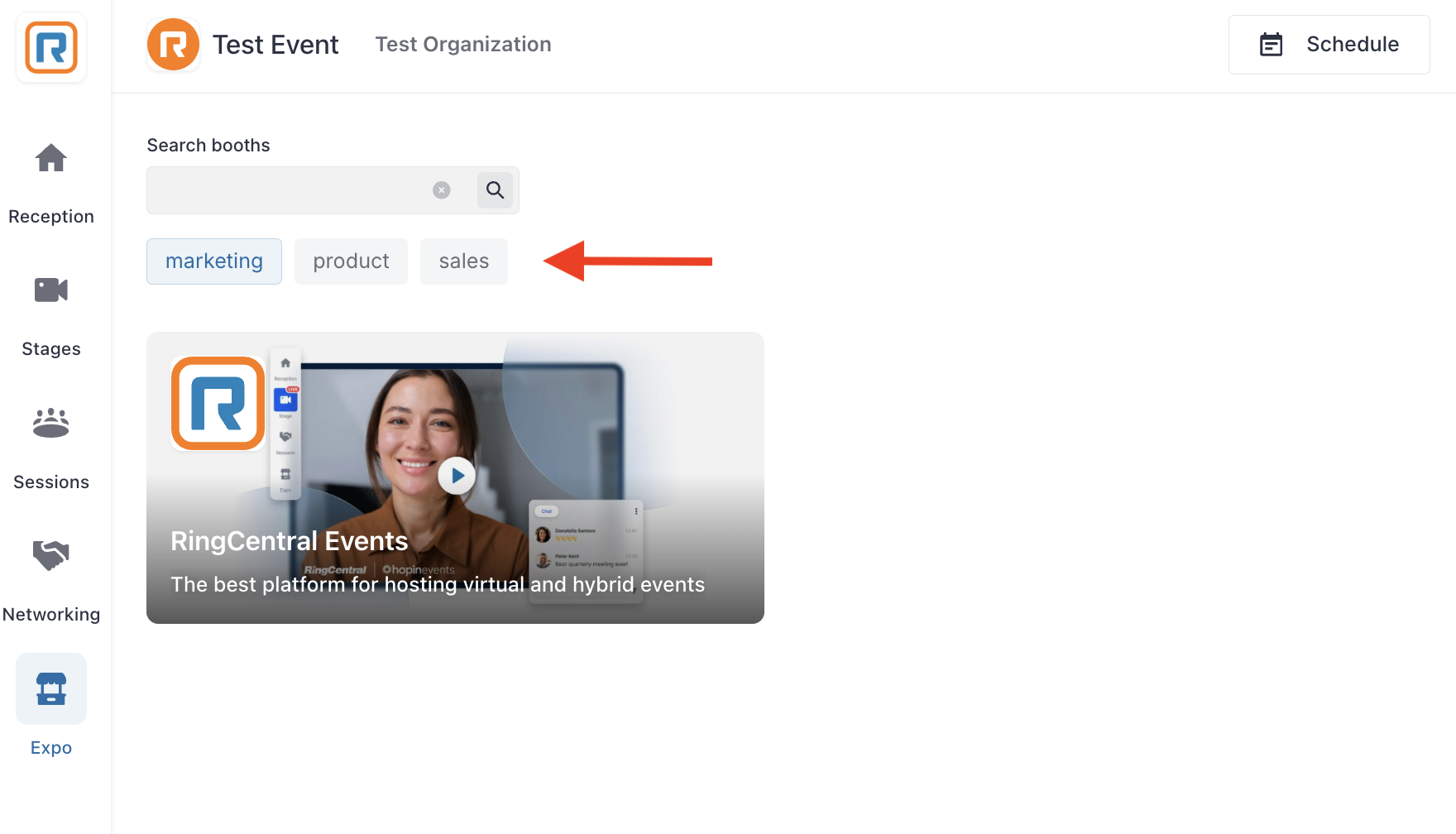Click the Test Event title
Image resolution: width=1456 pixels, height=834 pixels.
tap(275, 45)
